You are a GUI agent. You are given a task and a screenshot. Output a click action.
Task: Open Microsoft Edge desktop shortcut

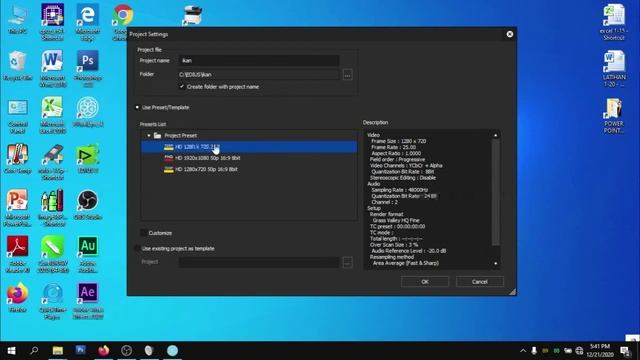(88, 21)
